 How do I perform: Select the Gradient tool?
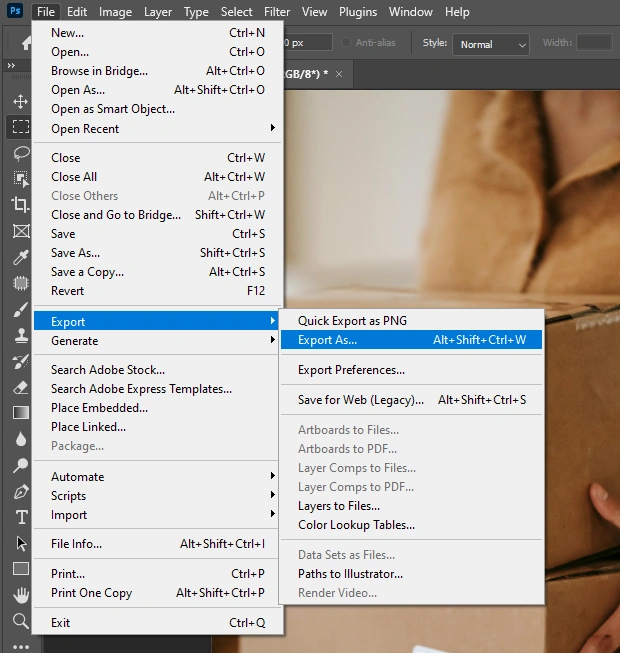pyautogui.click(x=21, y=413)
